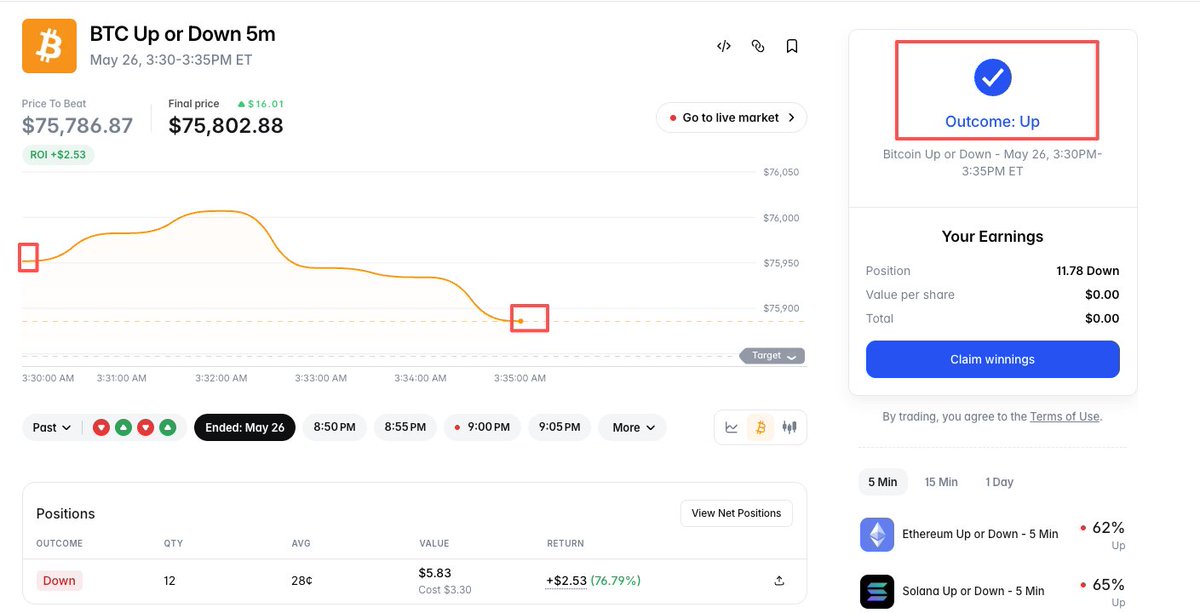Click the final price $75,802.88
The image size is (1200, 613).
[x=226, y=126]
